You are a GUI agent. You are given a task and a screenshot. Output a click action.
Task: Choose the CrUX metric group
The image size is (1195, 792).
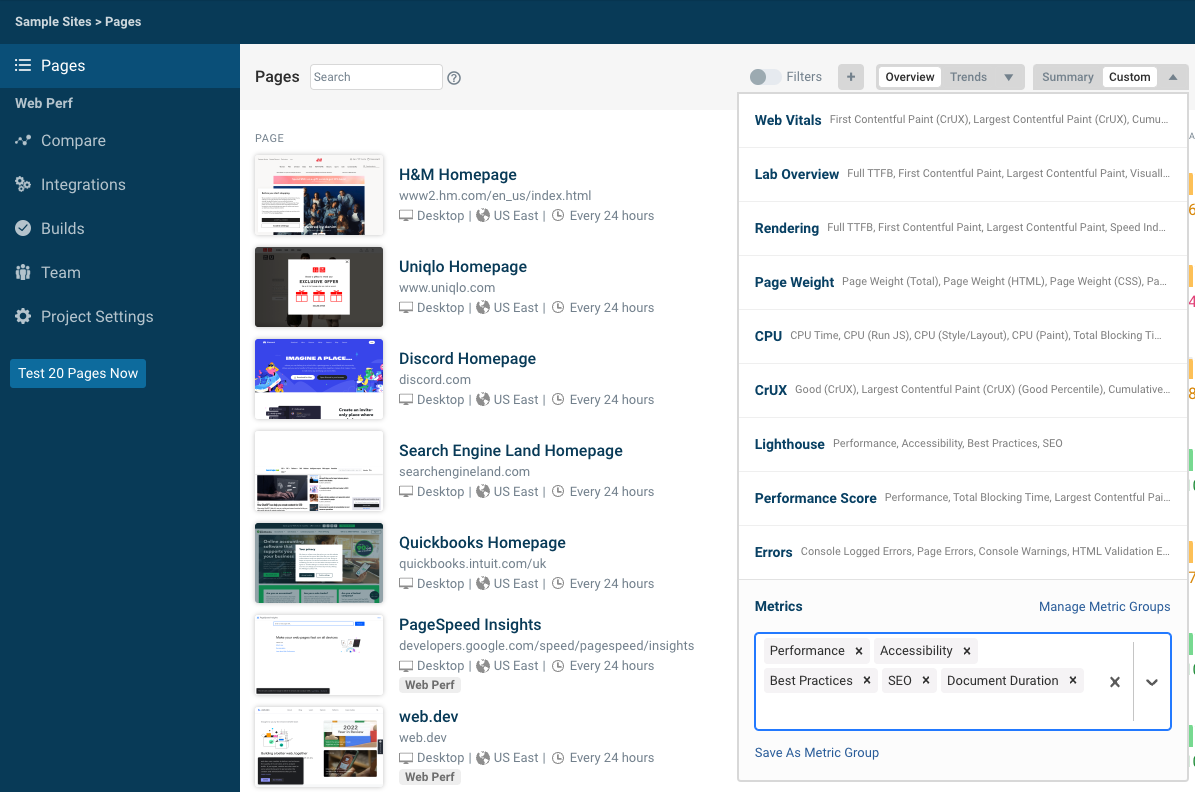(963, 391)
